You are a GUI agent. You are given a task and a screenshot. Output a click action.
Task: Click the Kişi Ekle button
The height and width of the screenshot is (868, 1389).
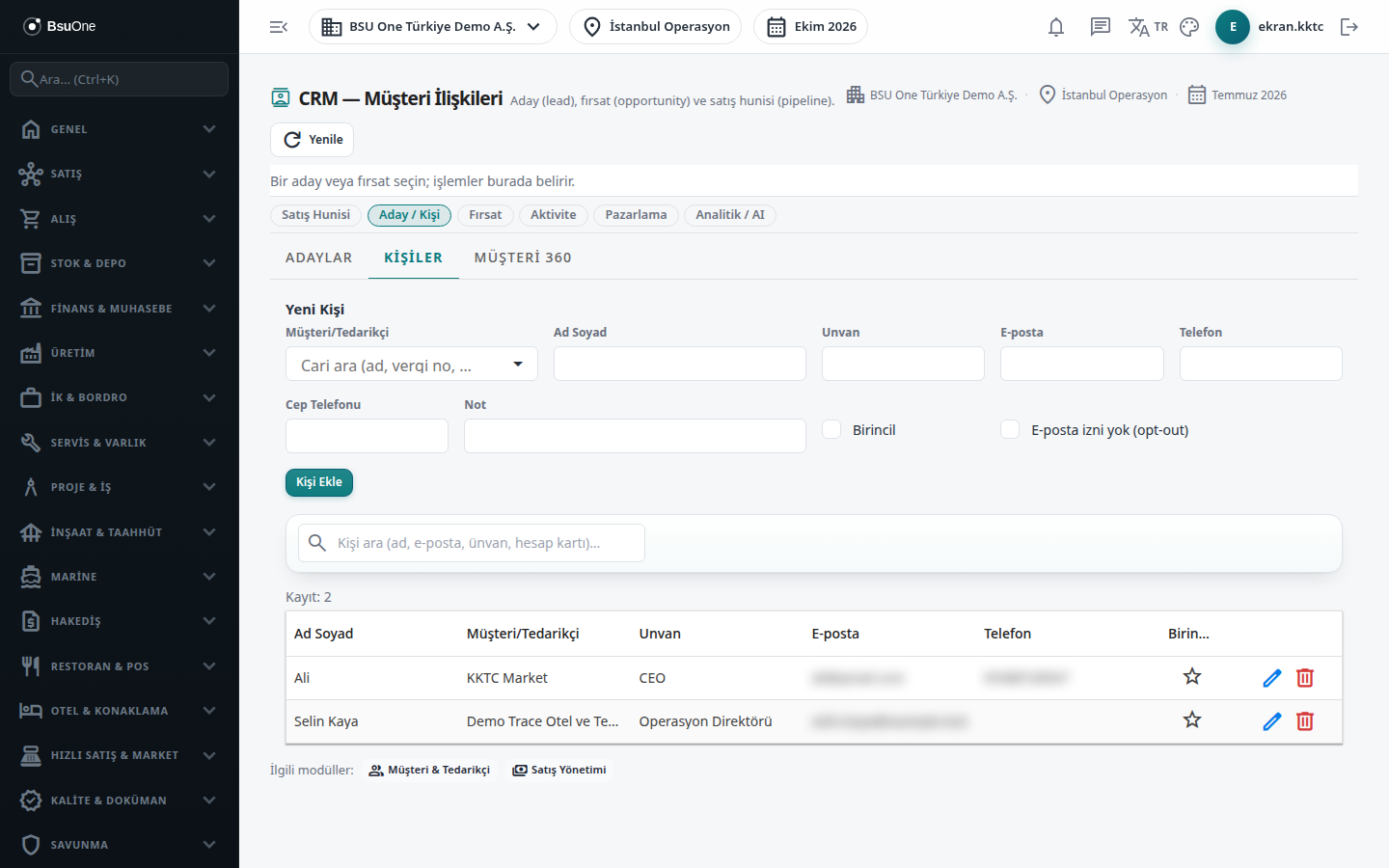click(319, 482)
